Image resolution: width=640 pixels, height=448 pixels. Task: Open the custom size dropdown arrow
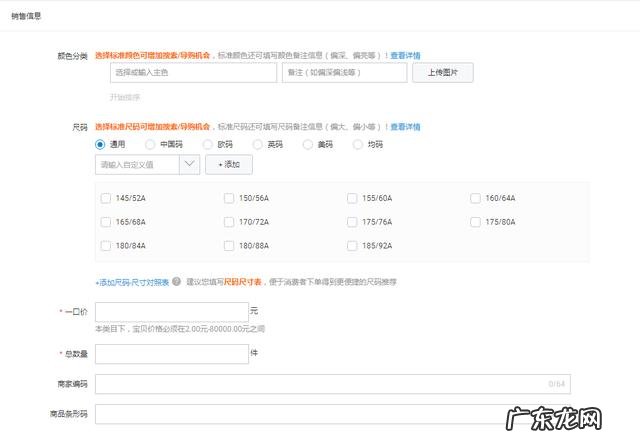tap(189, 164)
